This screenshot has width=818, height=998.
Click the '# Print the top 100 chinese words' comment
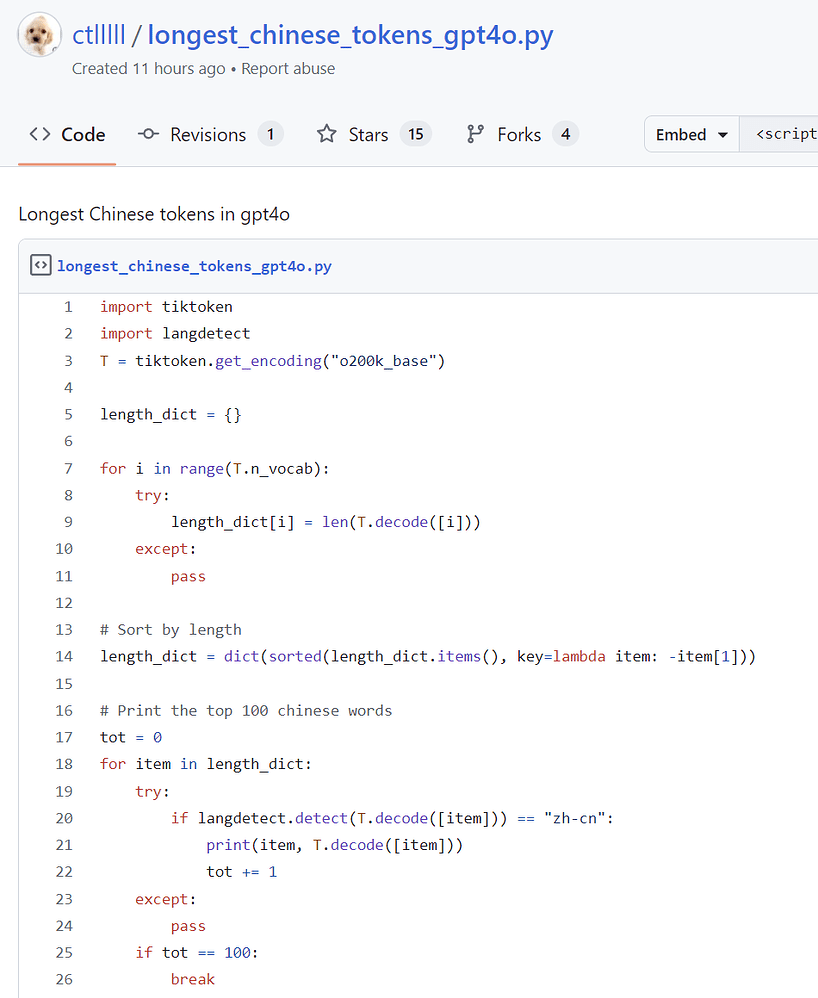[x=246, y=710]
